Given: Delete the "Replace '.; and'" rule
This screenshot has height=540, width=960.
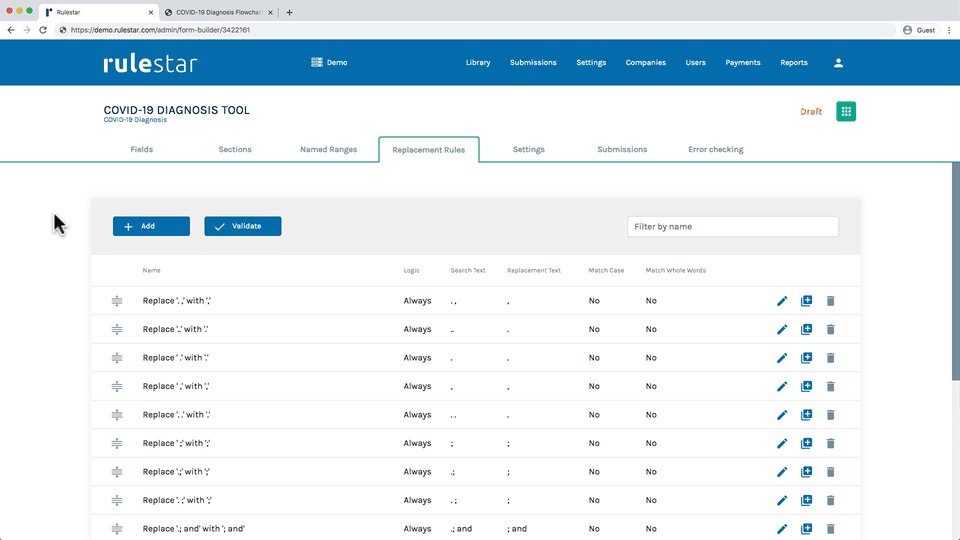Looking at the screenshot, I should (x=830, y=528).
